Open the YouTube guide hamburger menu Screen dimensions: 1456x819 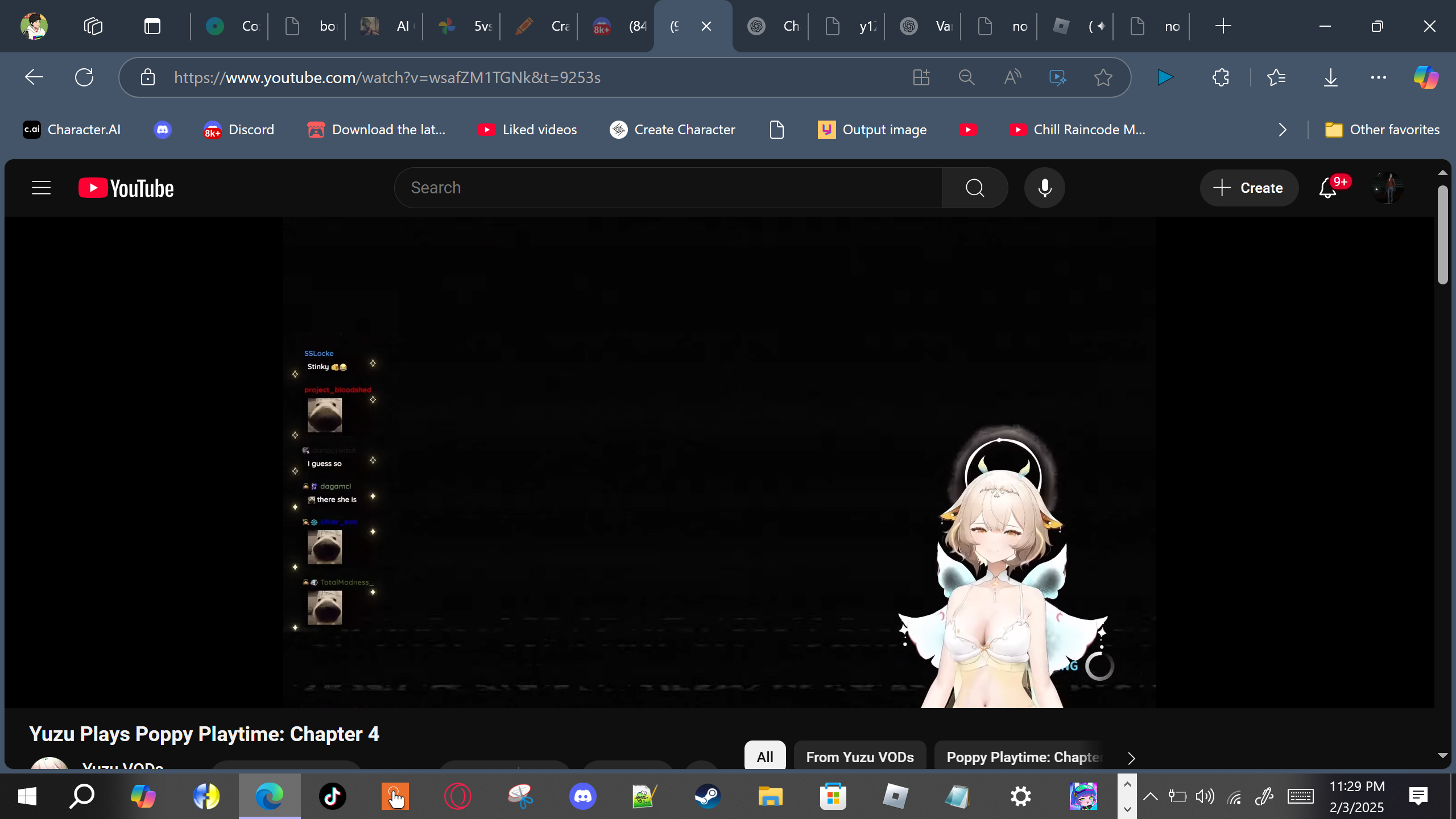tap(41, 188)
